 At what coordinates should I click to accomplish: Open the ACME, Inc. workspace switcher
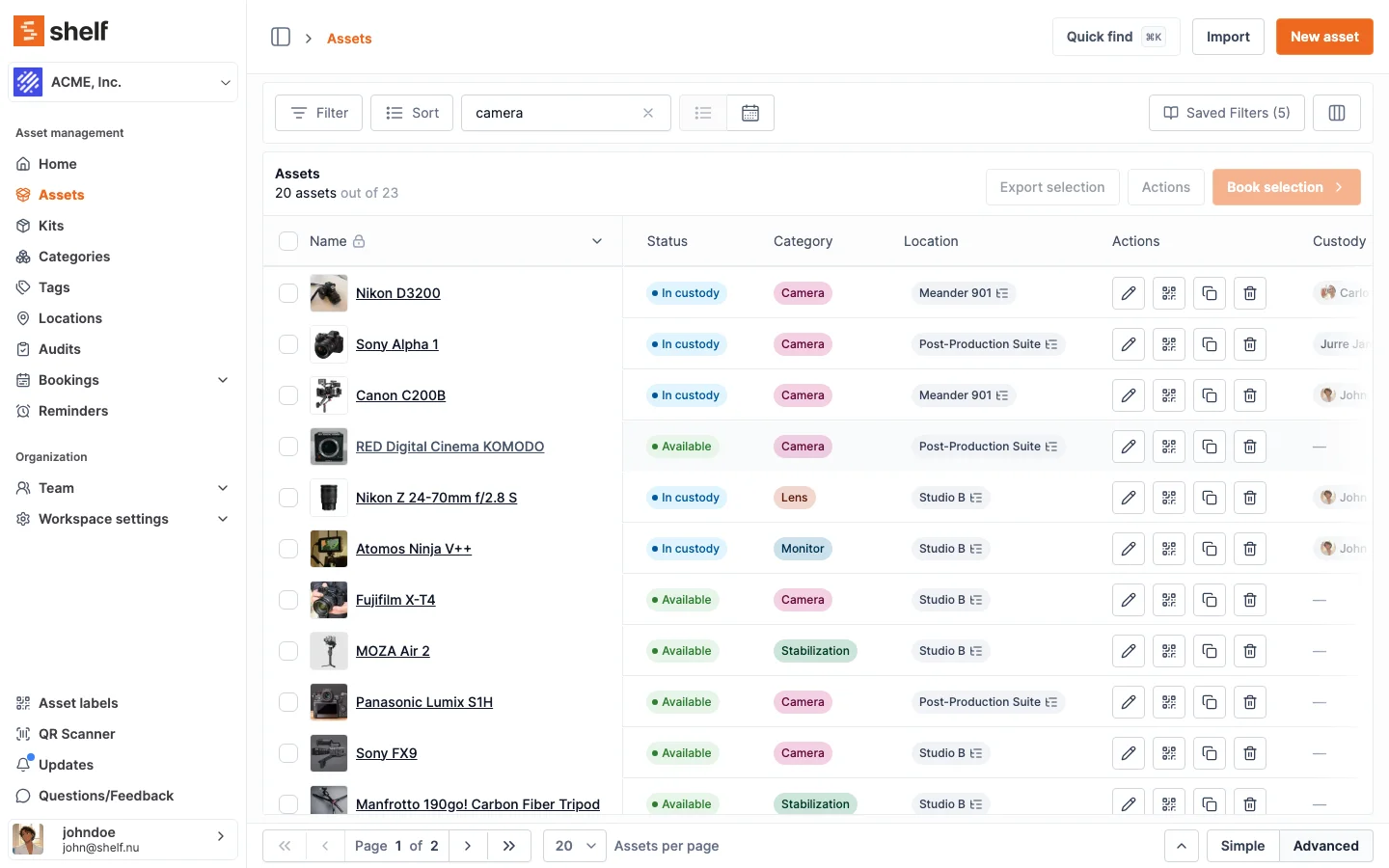tap(123, 82)
